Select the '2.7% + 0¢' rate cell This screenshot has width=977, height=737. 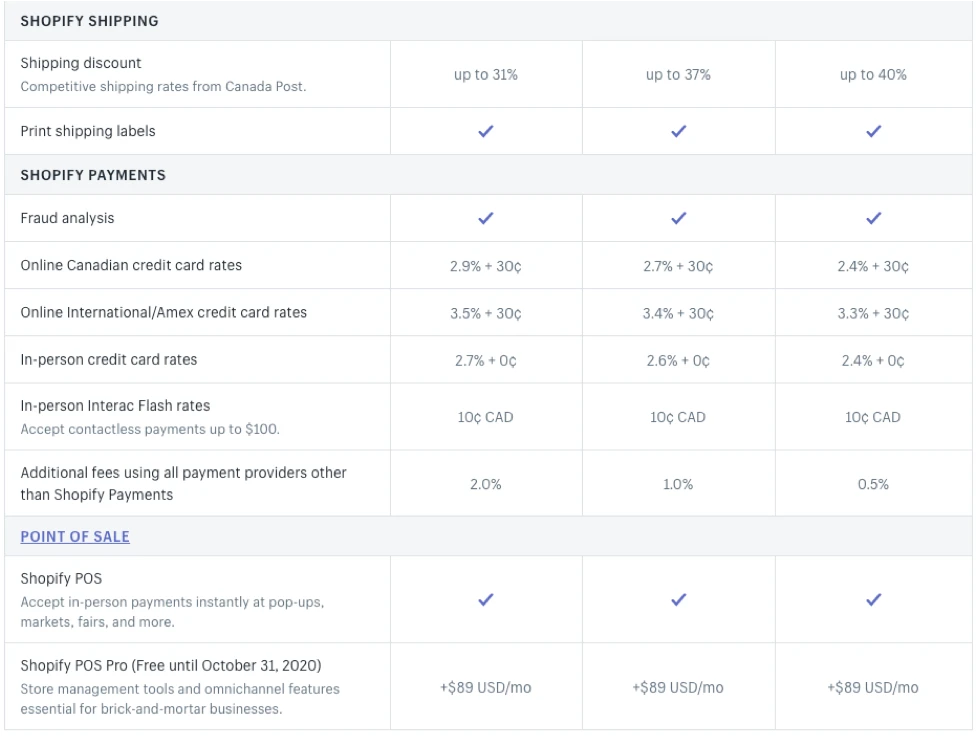485,361
